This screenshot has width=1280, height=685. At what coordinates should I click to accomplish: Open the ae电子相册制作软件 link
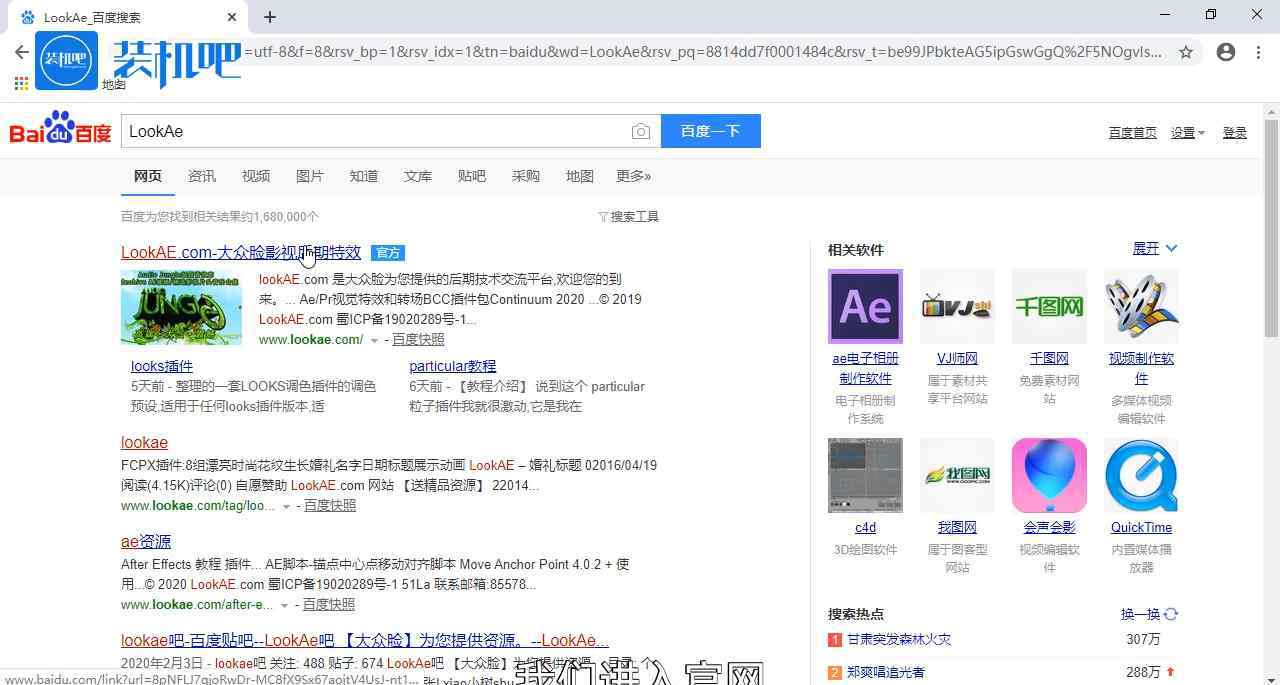click(865, 368)
